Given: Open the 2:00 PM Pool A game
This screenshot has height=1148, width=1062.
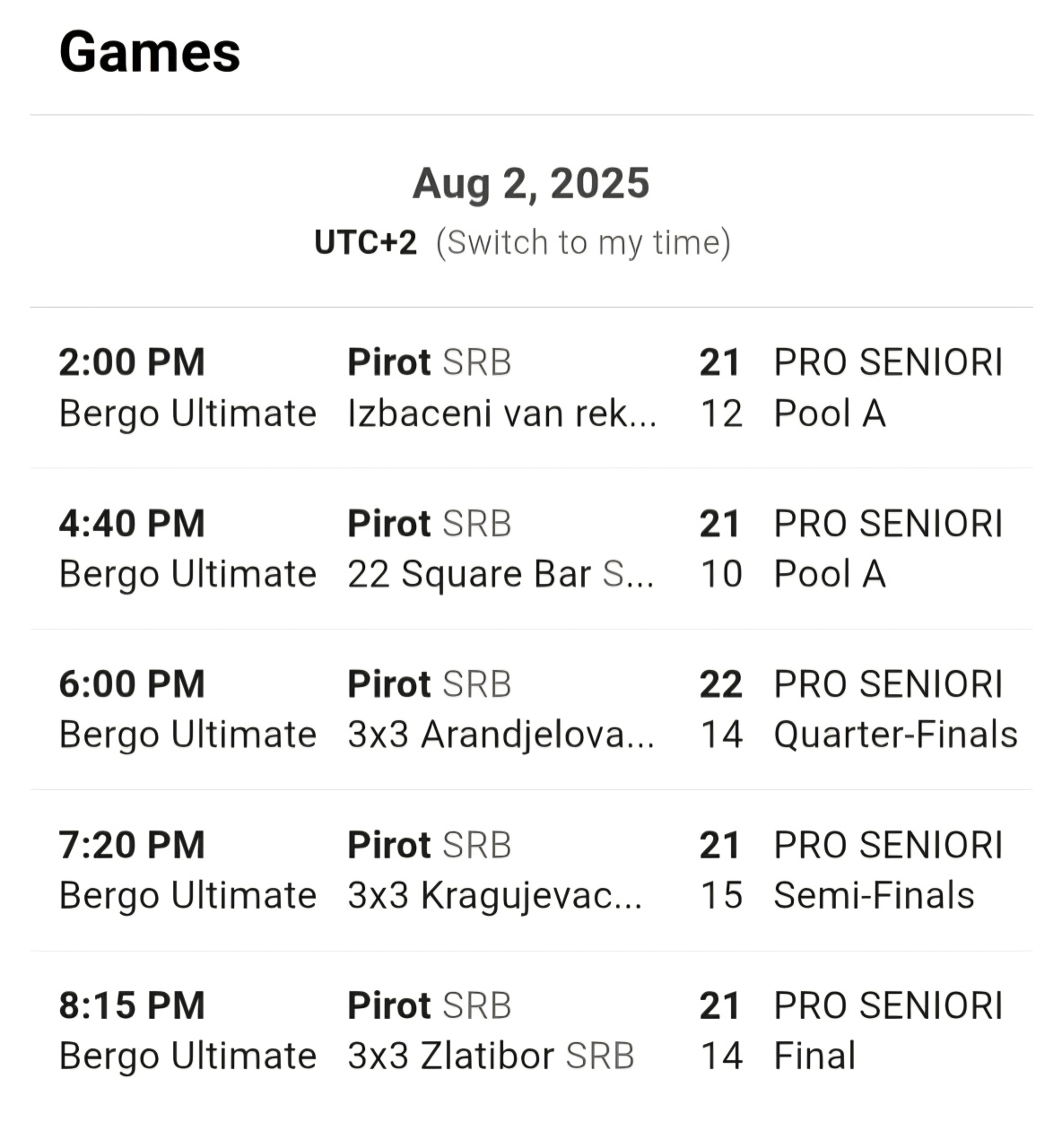Looking at the screenshot, I should [829, 414].
